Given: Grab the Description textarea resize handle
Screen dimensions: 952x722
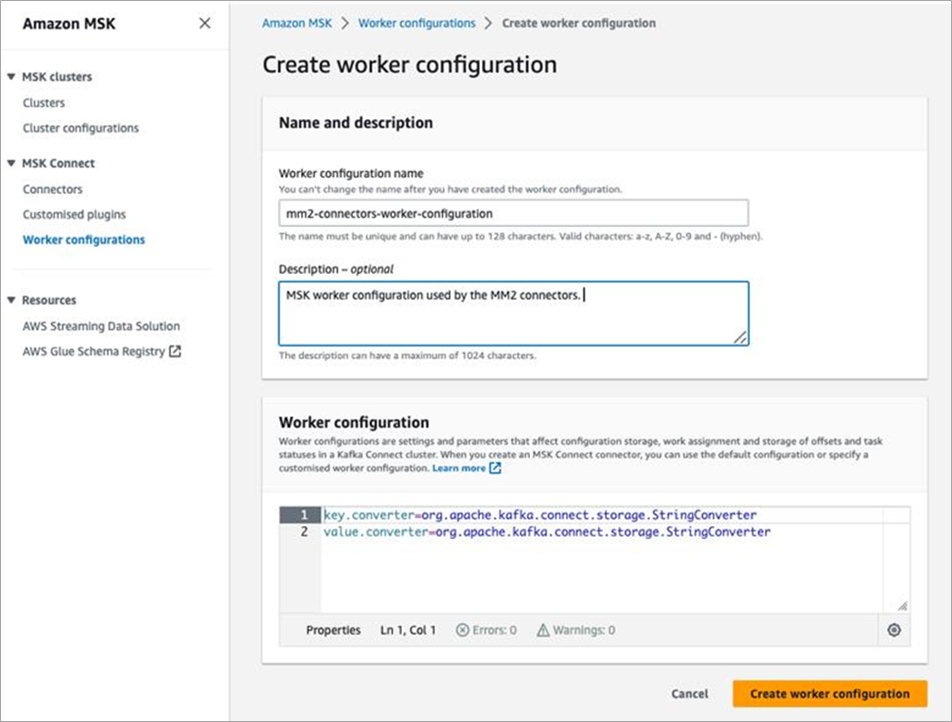Looking at the screenshot, I should point(740,338).
